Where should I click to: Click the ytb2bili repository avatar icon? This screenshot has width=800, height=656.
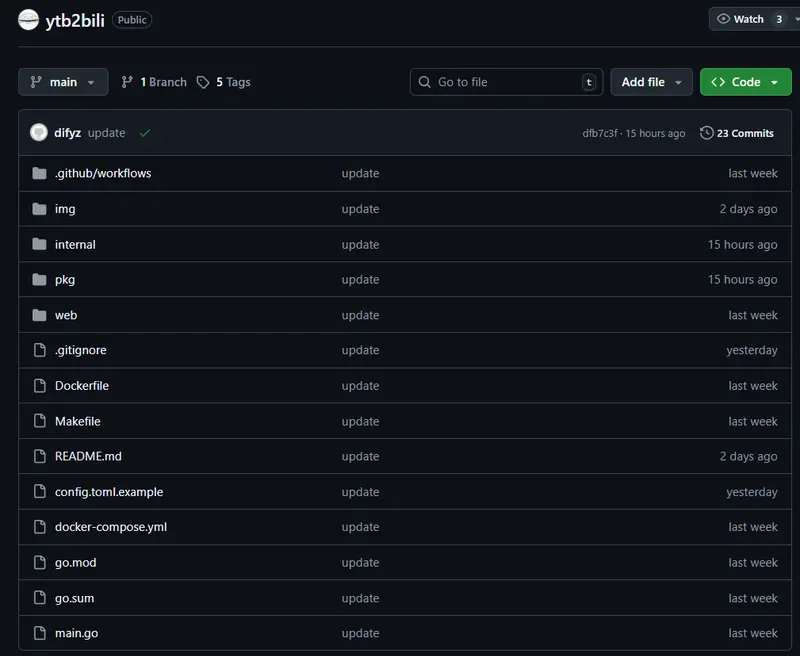(28, 19)
